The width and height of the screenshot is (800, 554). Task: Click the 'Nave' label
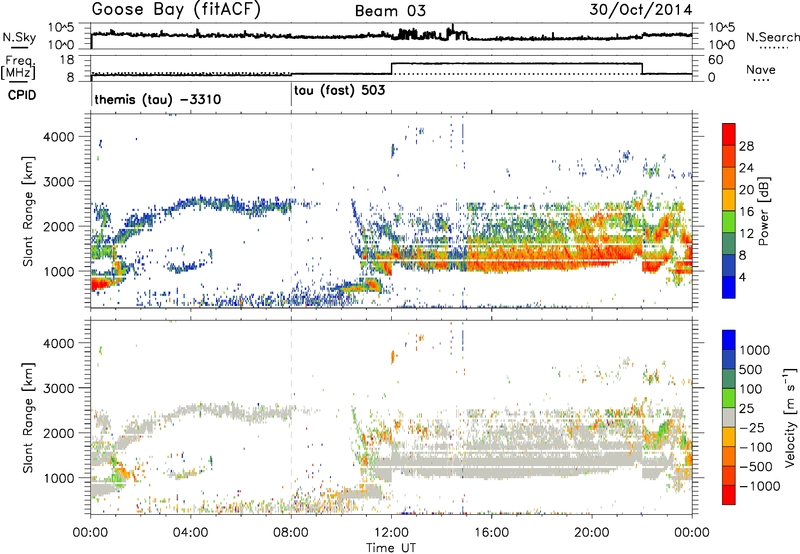pos(760,70)
